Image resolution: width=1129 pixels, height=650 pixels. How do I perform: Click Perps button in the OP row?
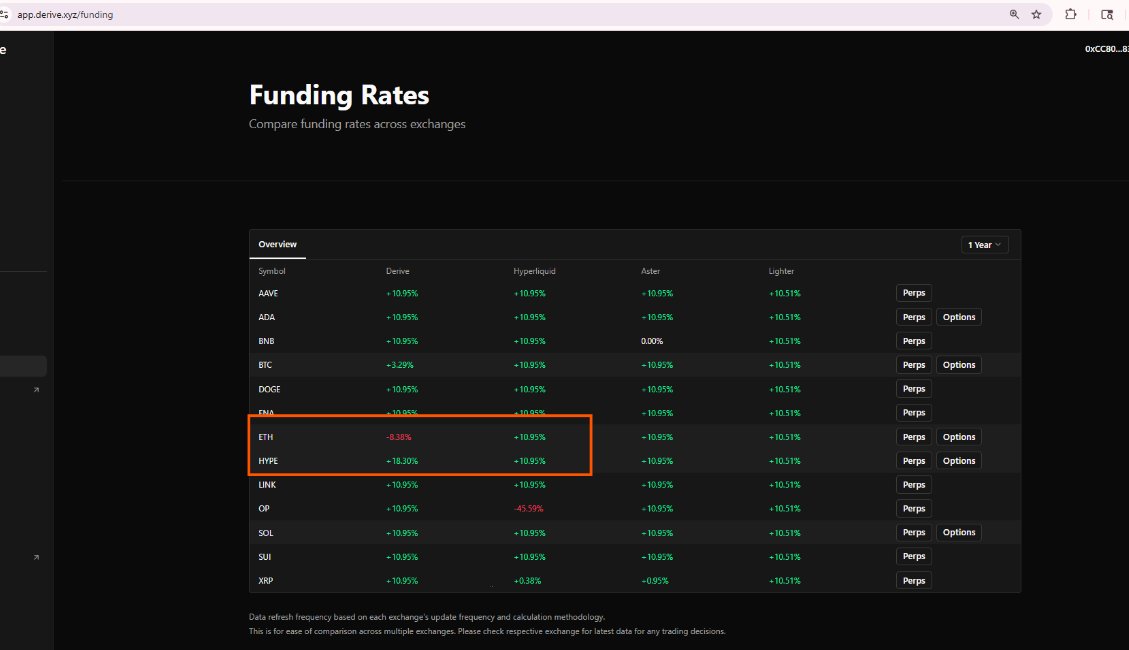(x=914, y=508)
